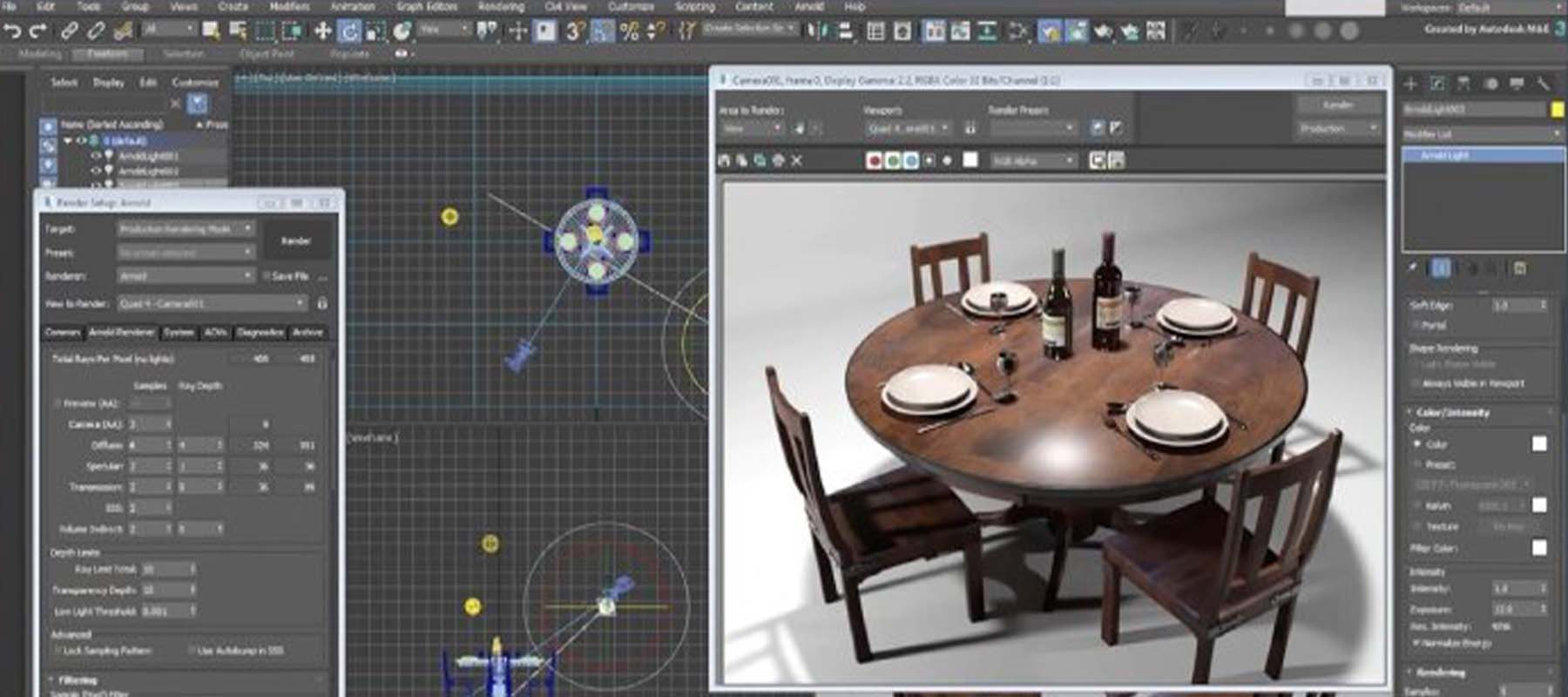This screenshot has height=697, width=1568.
Task: Click the Percent Snap toggle icon
Action: click(x=630, y=32)
